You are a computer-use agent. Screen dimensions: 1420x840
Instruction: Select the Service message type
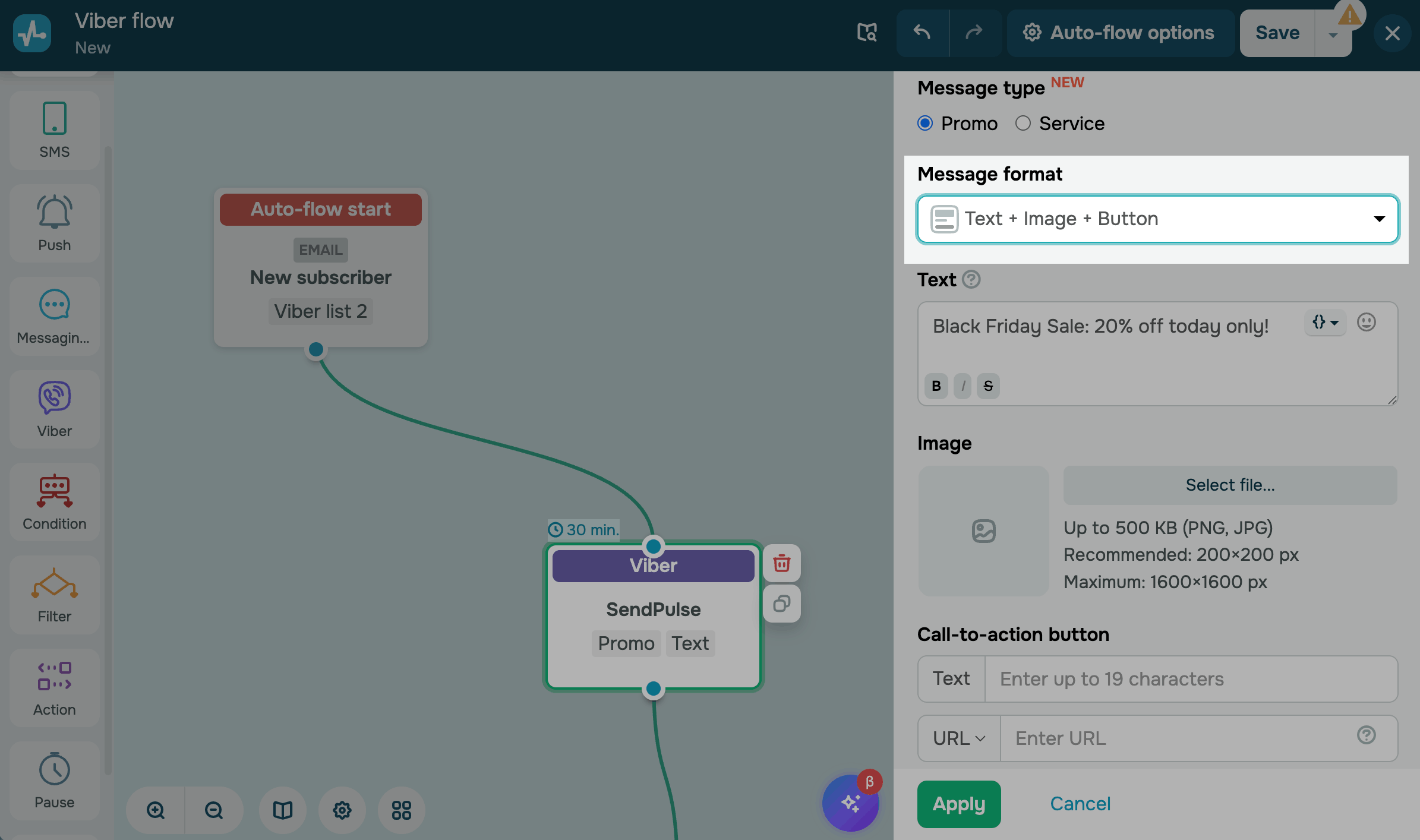point(1023,123)
